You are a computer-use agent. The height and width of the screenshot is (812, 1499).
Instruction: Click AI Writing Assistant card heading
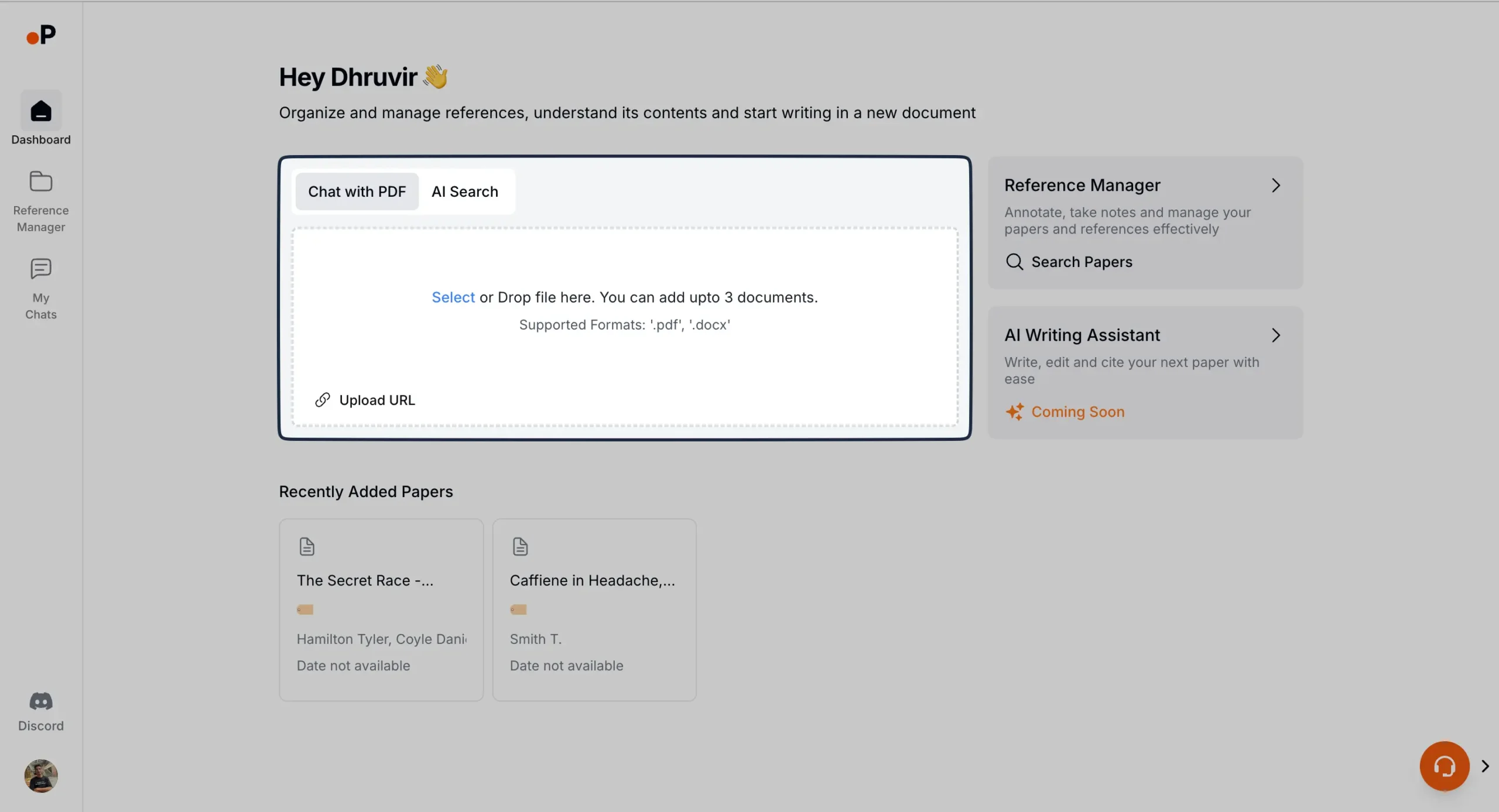coord(1082,335)
